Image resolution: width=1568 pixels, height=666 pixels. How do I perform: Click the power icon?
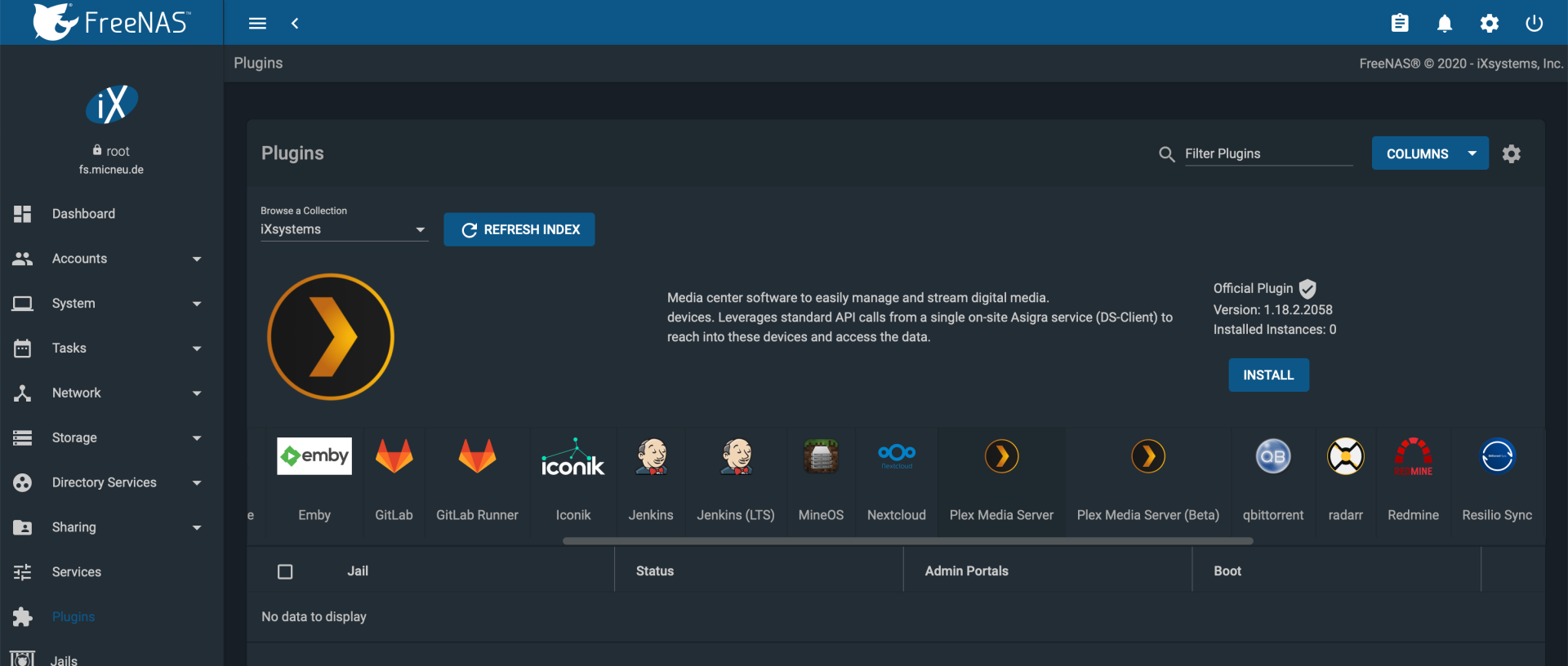[1535, 23]
